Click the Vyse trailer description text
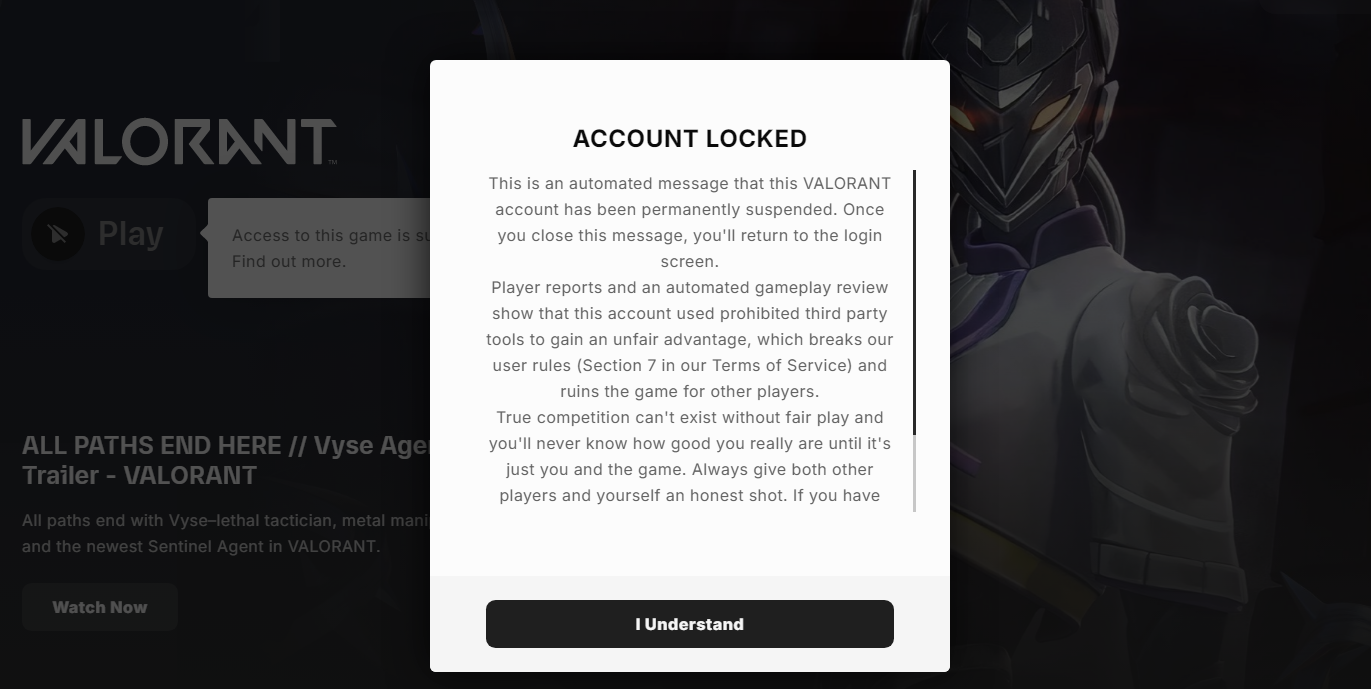1371x689 pixels. point(225,533)
